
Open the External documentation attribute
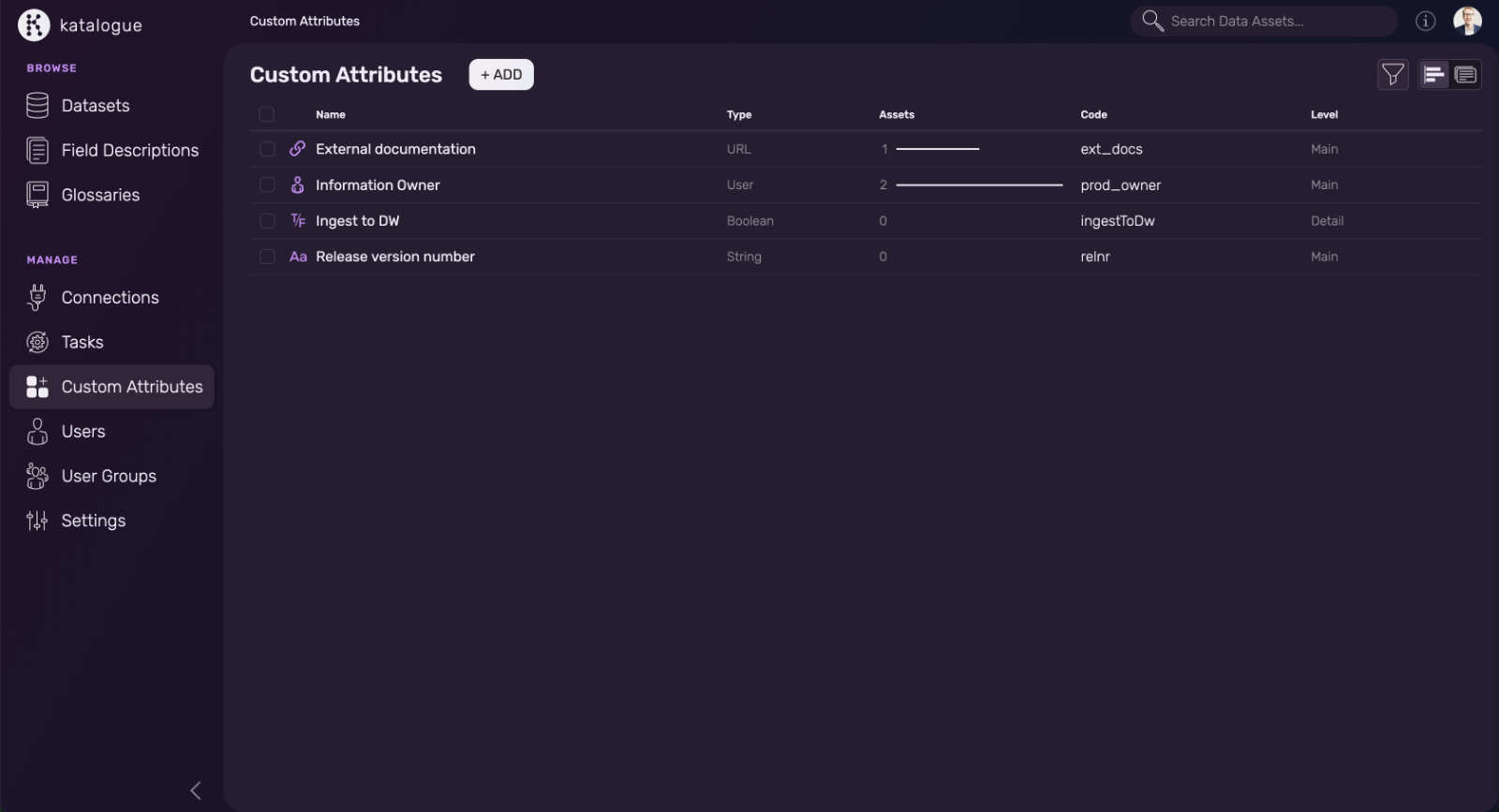[395, 149]
